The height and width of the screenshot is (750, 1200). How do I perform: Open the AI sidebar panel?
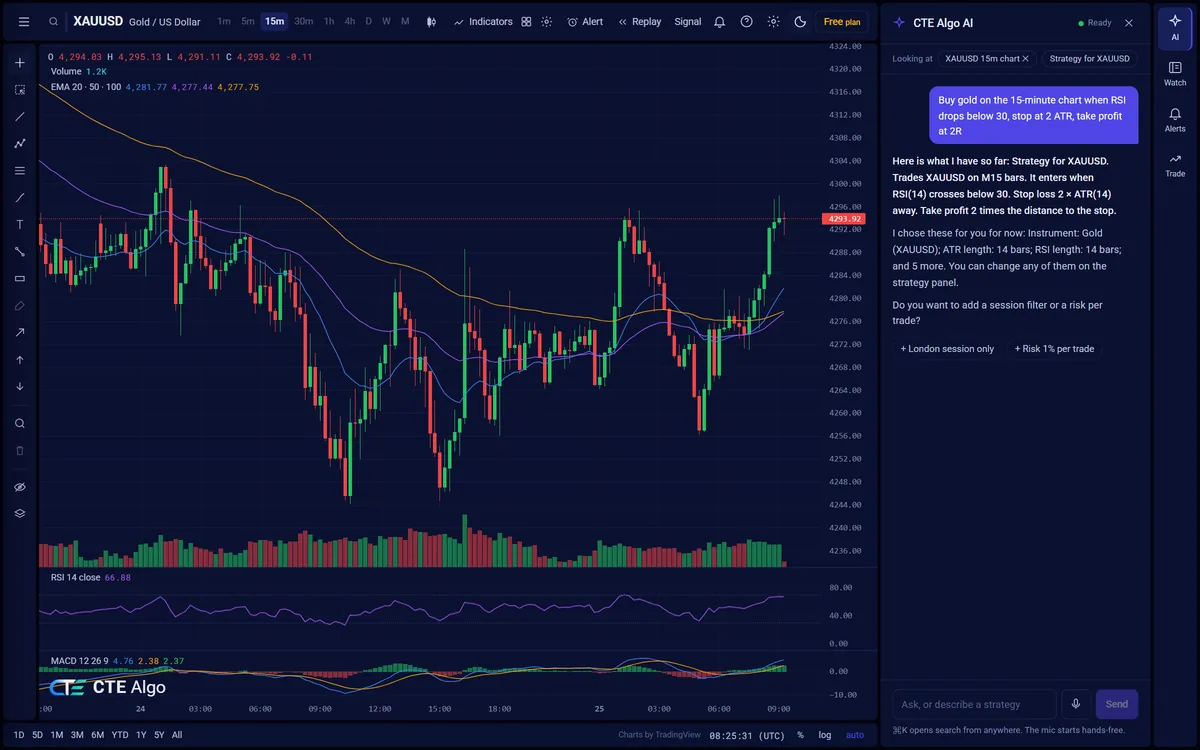1175,27
